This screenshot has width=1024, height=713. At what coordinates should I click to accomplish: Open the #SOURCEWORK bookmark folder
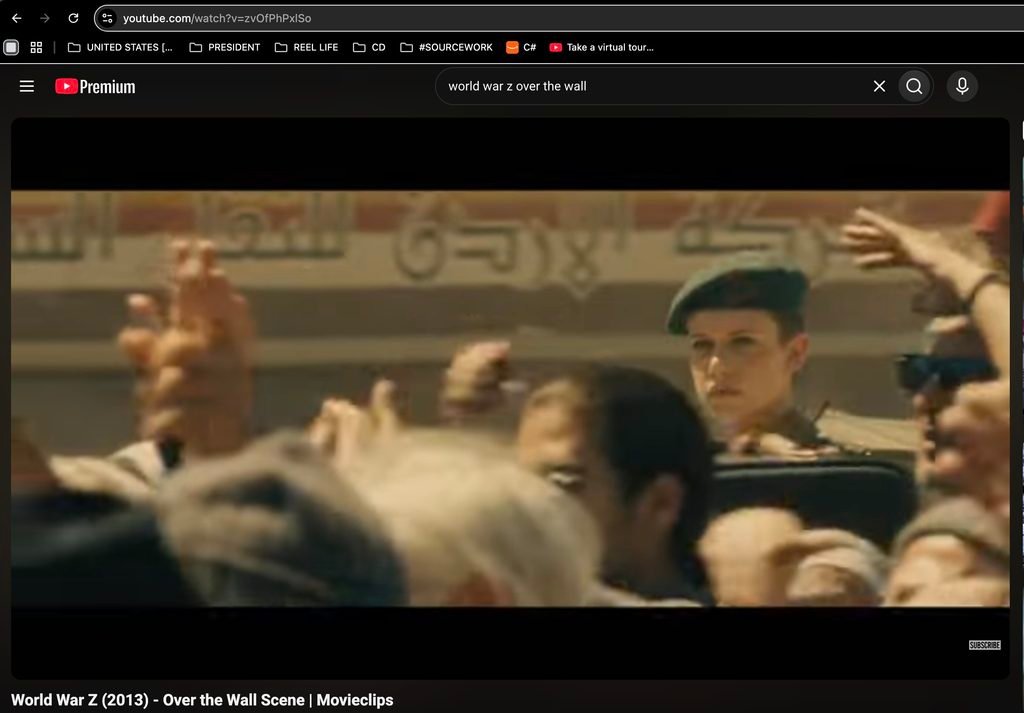446,47
